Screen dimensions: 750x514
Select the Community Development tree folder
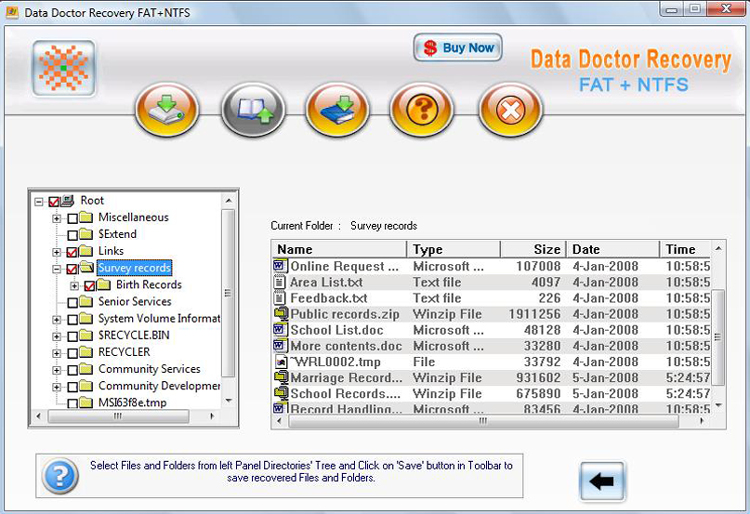(x=159, y=386)
